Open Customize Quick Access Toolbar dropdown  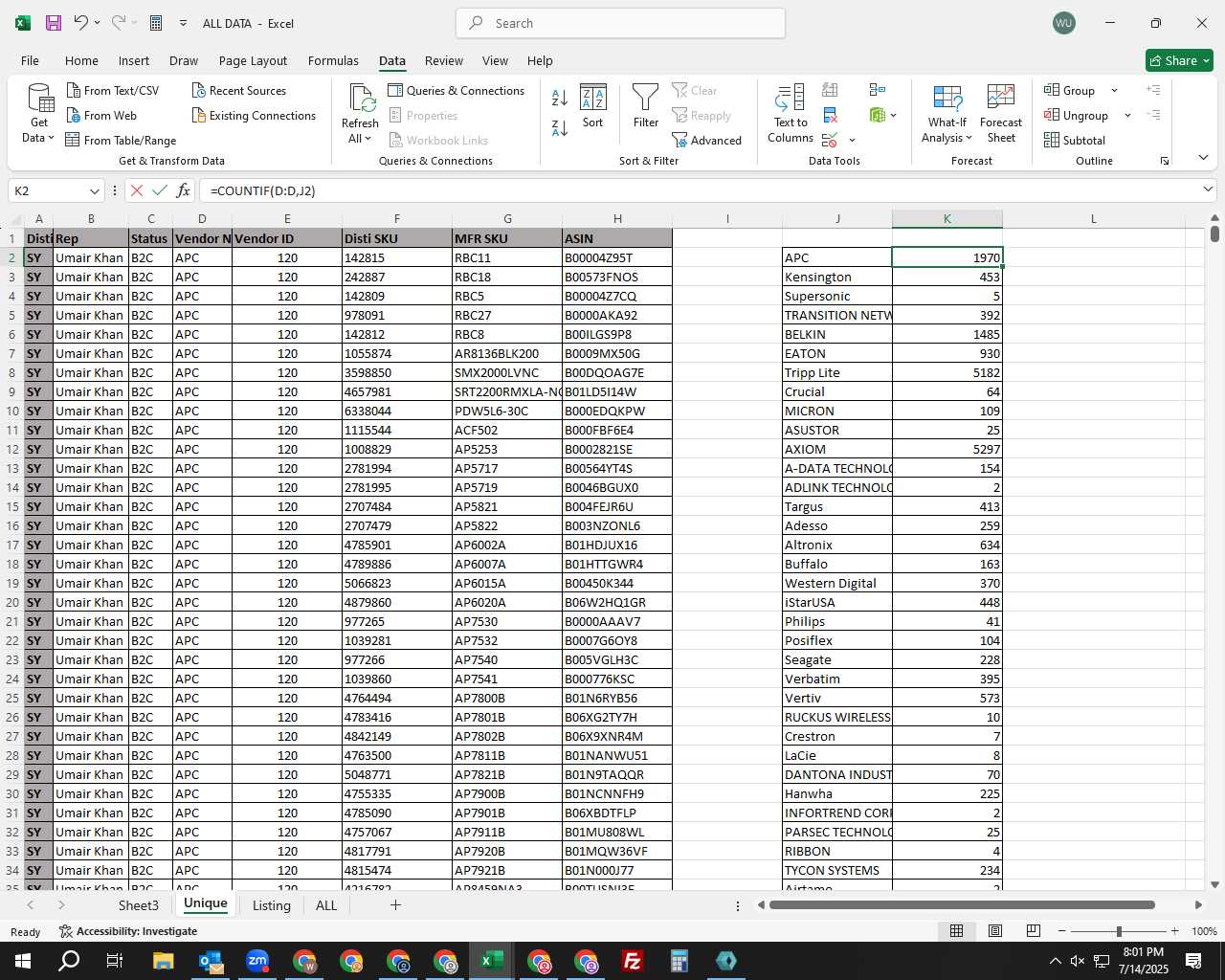183,23
